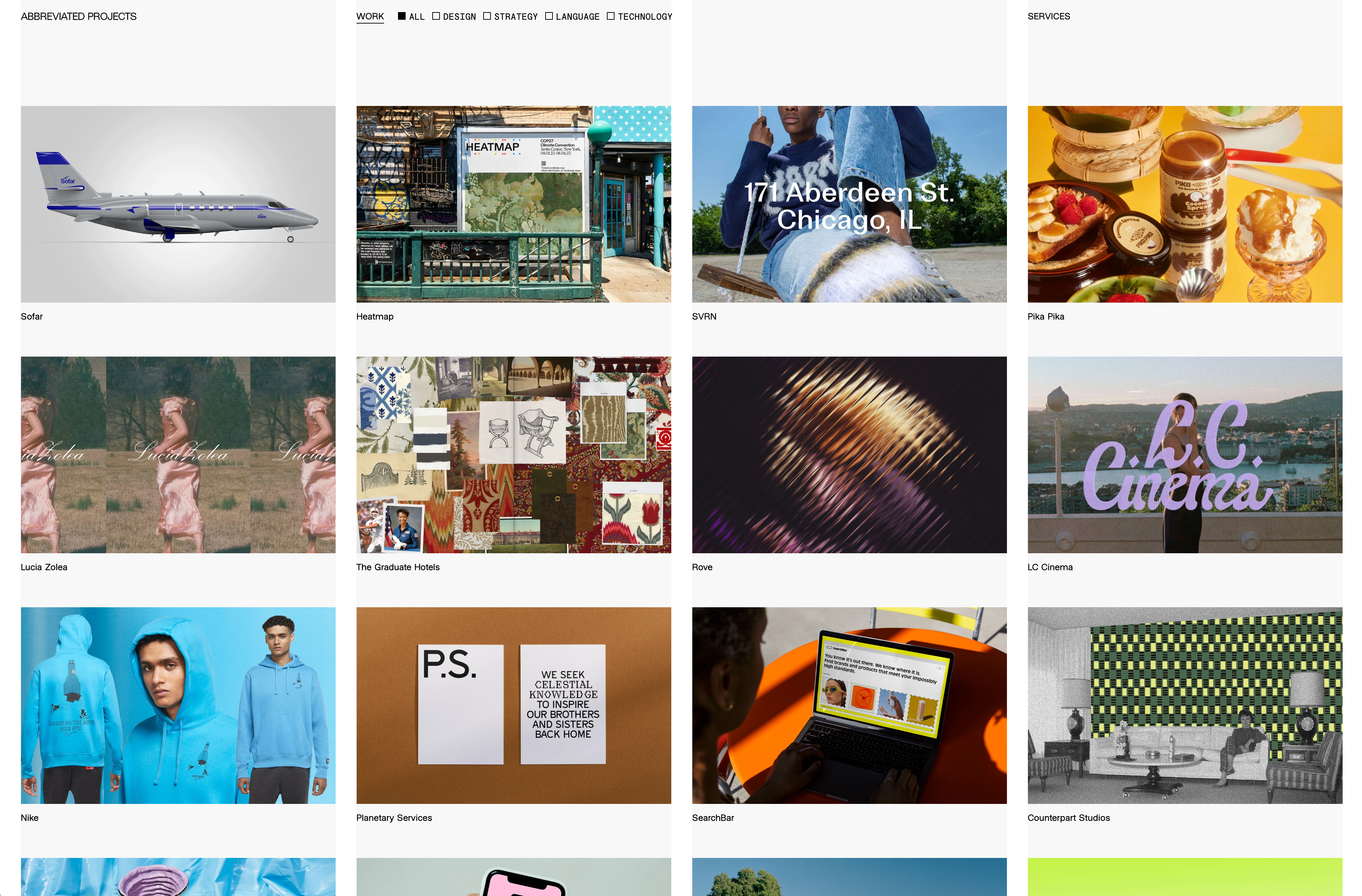The image size is (1362, 896).
Task: Check the TECHNOLOGY filter checkbox
Action: tap(611, 16)
